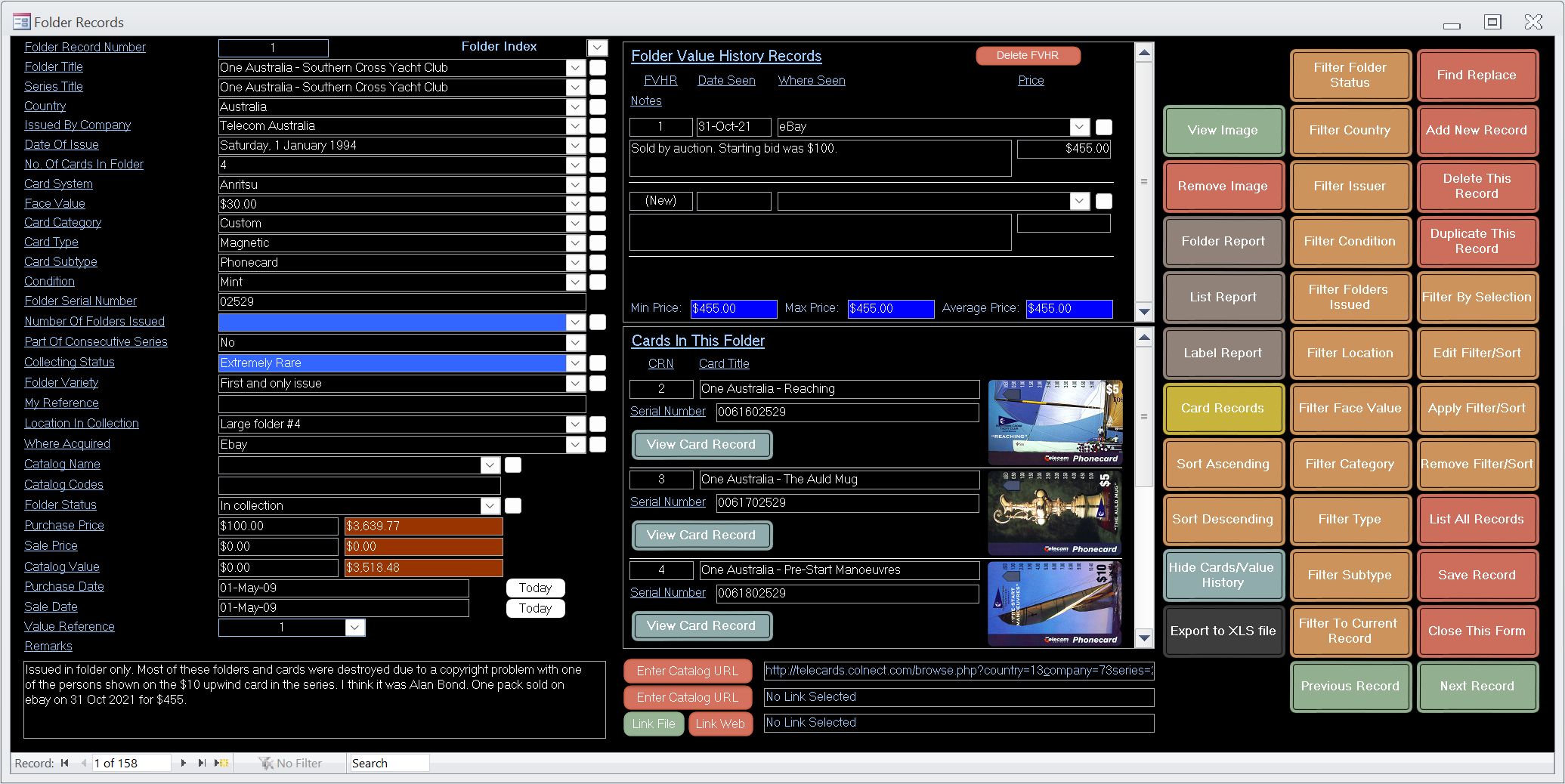Viewport: 1565px width, 784px height.
Task: Toggle checkbox next to eBay history record
Action: (x=1104, y=127)
